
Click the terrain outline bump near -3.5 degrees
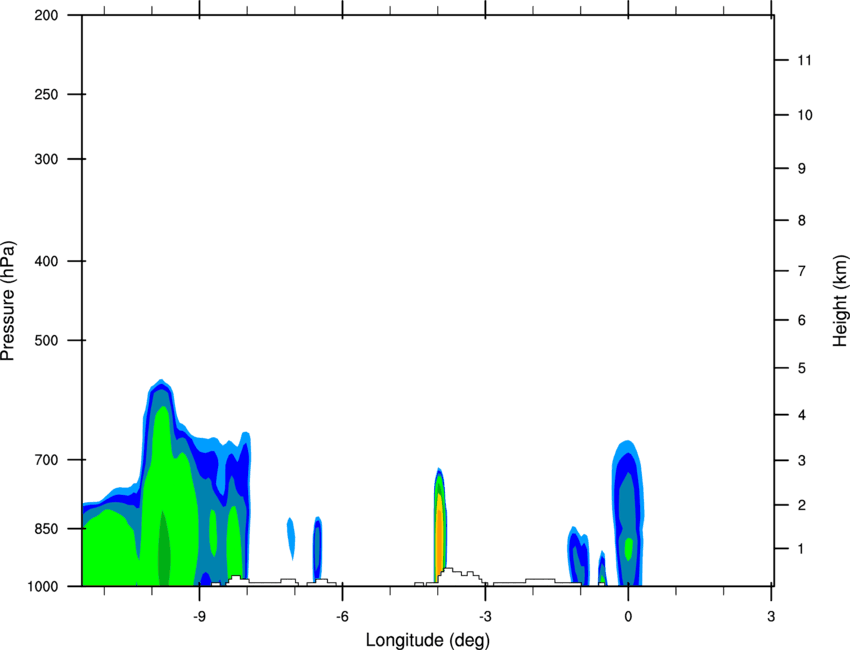(x=458, y=576)
